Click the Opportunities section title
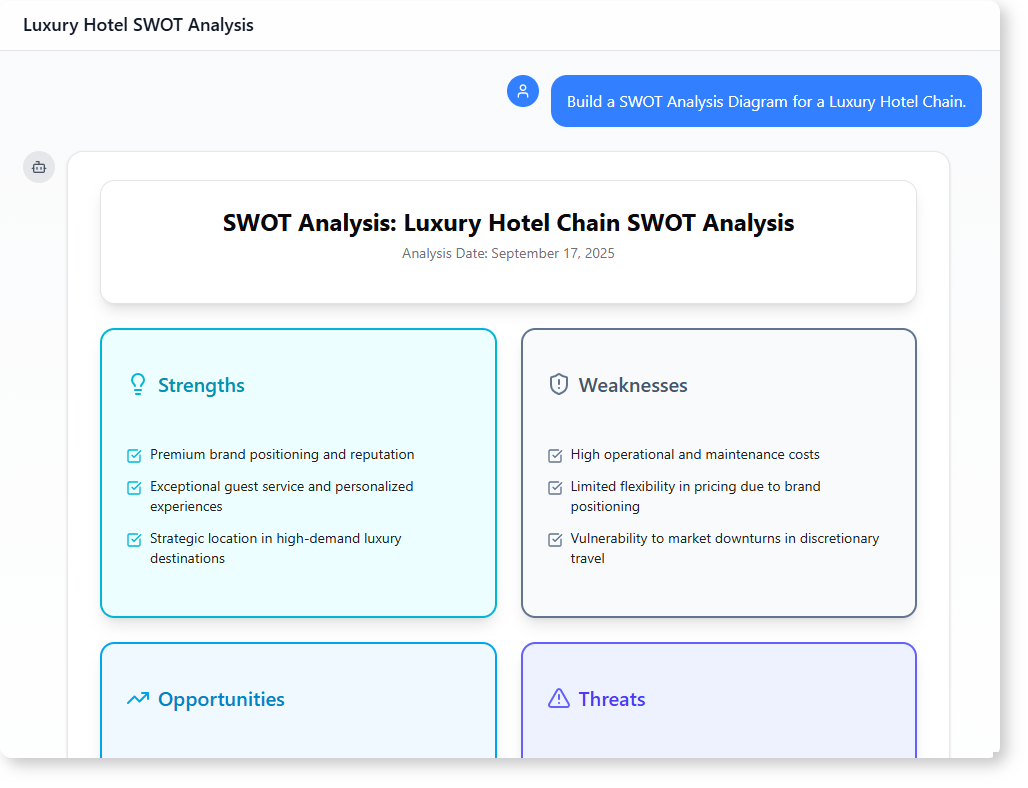Viewport: 1028px width, 788px height. [x=221, y=699]
